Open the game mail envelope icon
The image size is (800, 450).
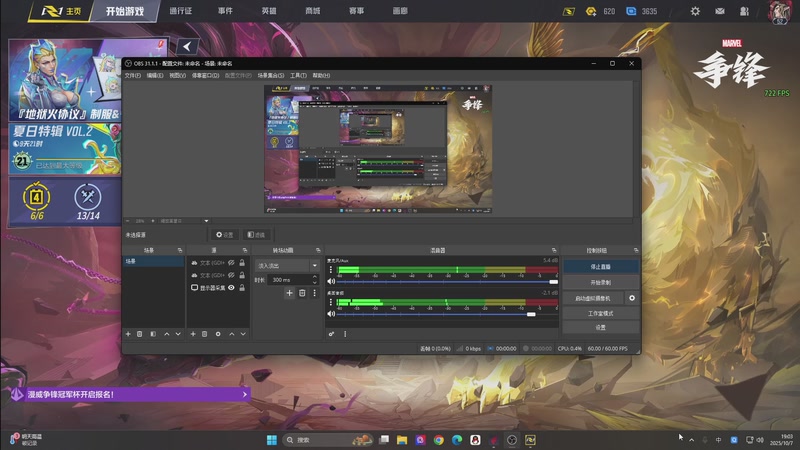tap(720, 12)
